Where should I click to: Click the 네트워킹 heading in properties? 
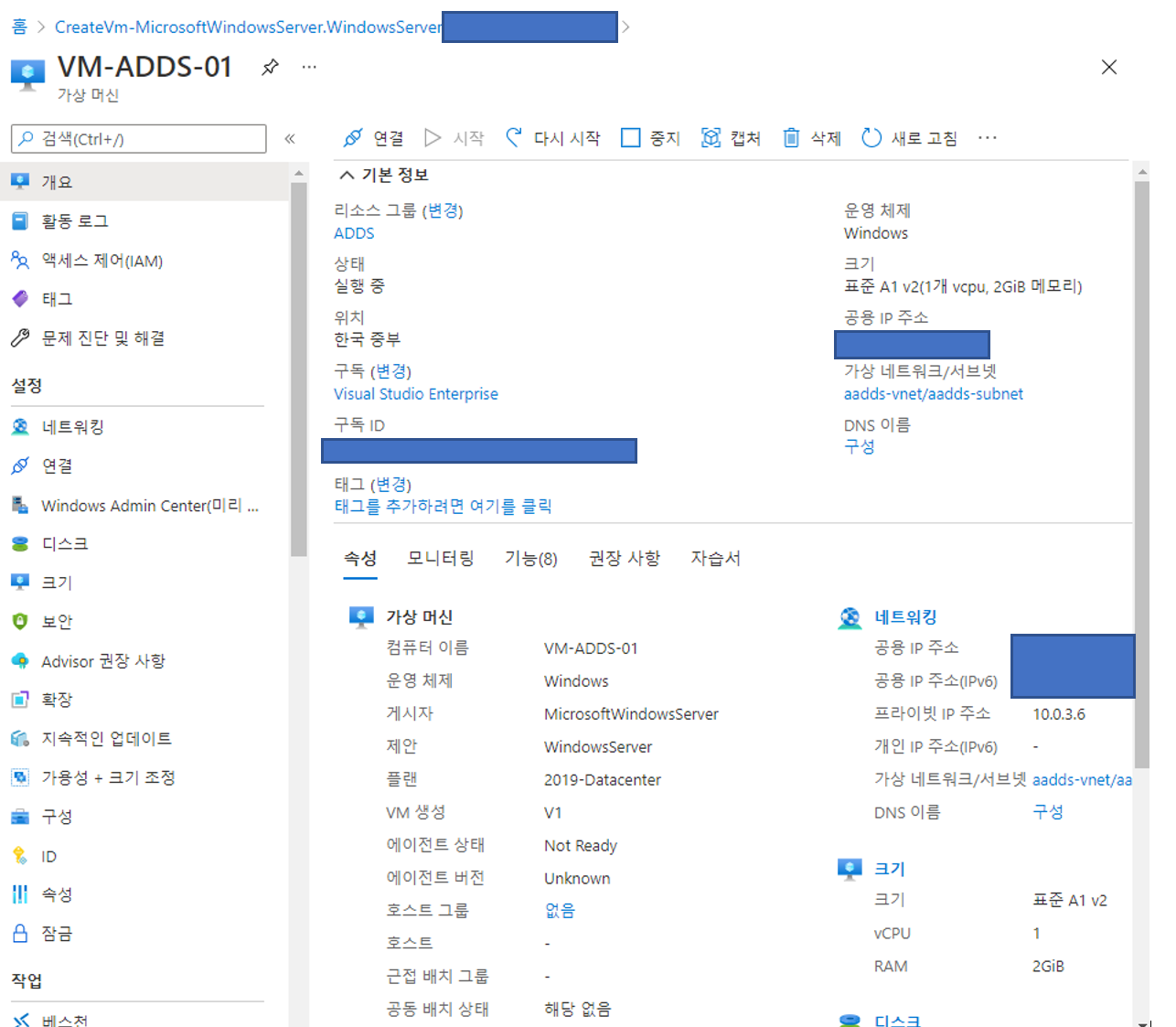coord(905,617)
